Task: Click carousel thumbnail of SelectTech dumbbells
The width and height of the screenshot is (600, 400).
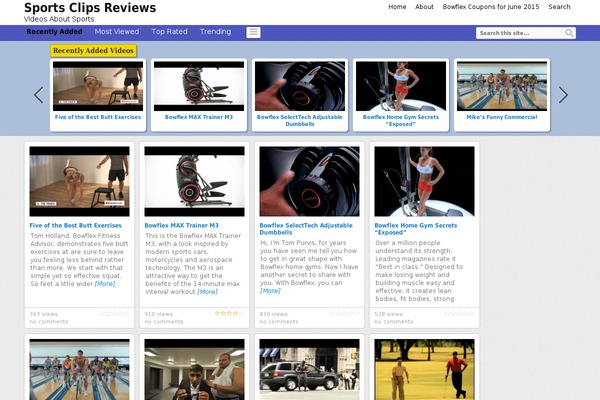Action: point(300,86)
